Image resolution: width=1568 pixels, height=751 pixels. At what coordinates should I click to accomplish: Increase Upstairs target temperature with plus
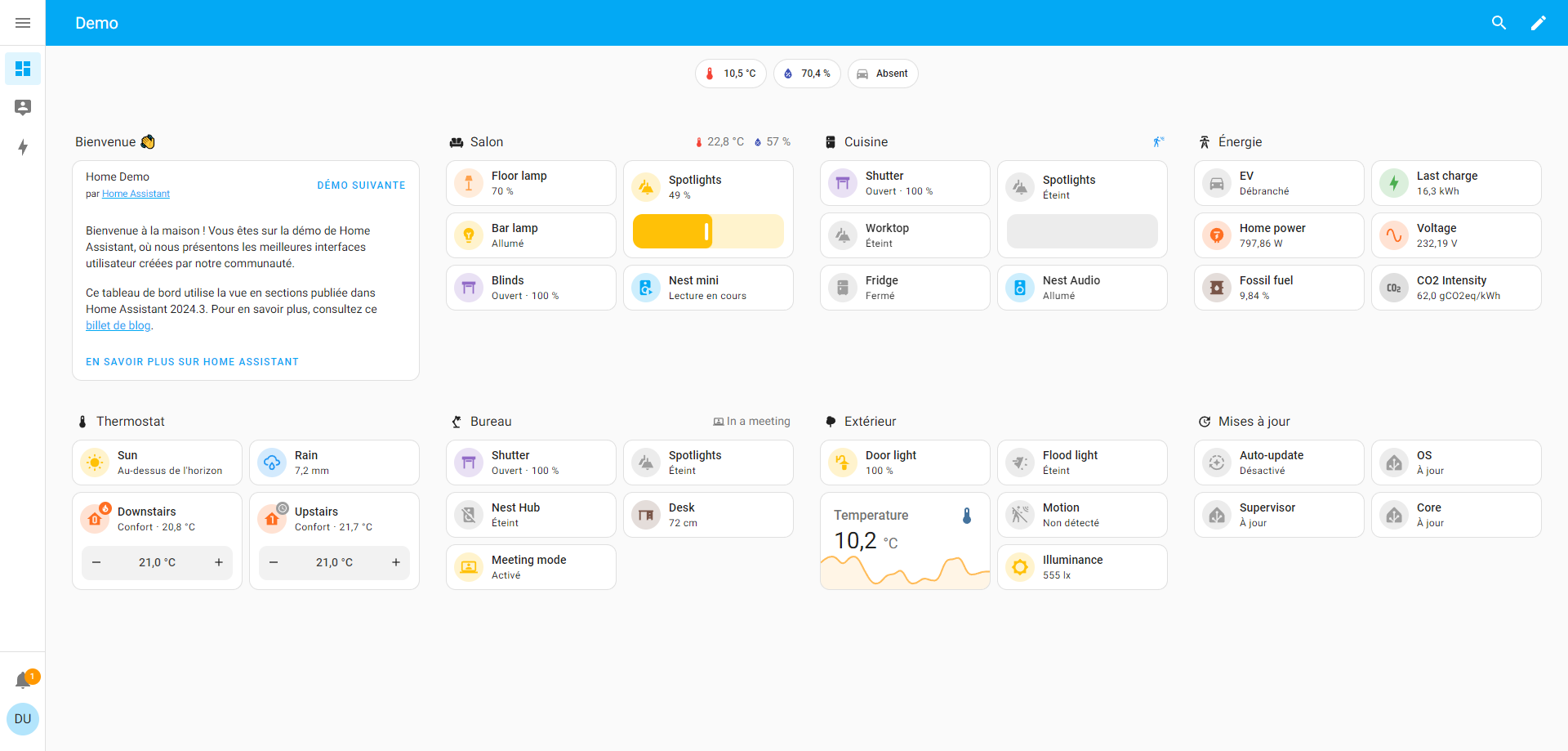(396, 562)
